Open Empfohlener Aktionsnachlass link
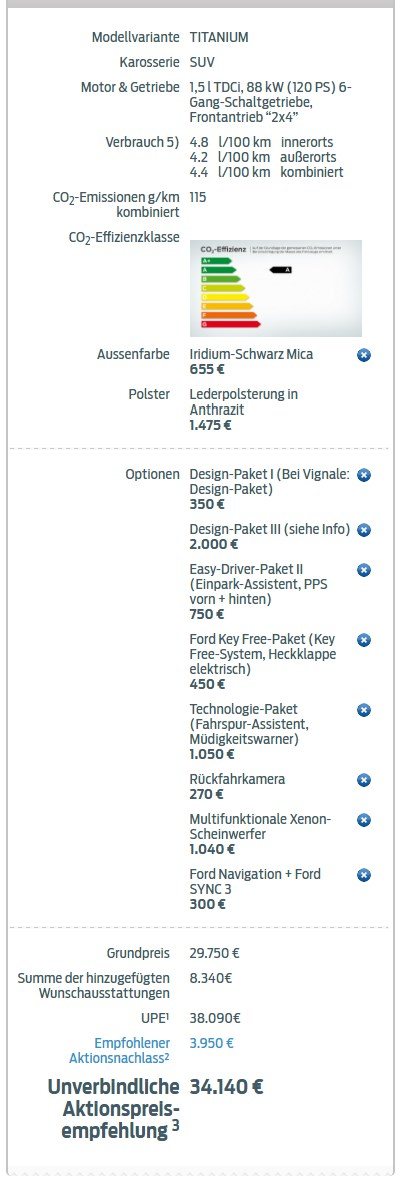Viewport: 400px width, 1177px height. tap(119, 1050)
